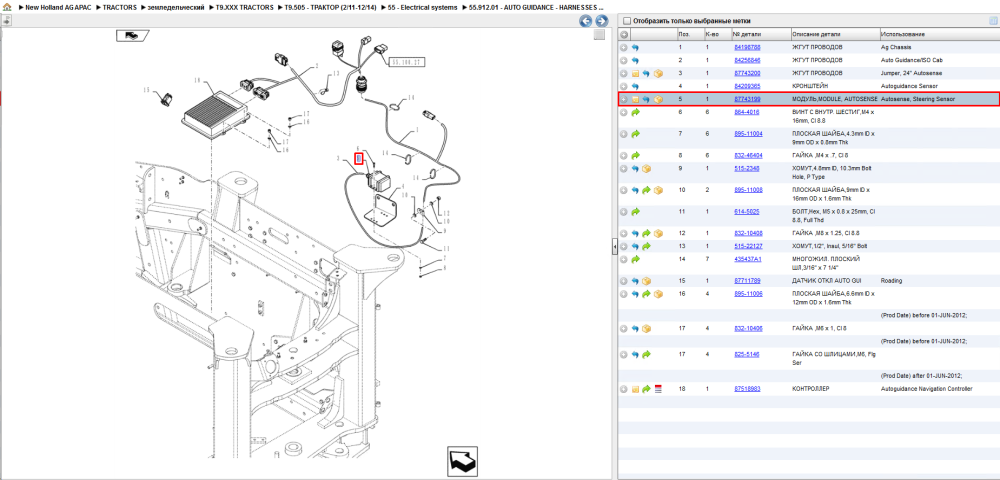This screenshot has width=1000, height=480.
Task: Click blue arrow icon for part 84198788
Action: tap(635, 48)
